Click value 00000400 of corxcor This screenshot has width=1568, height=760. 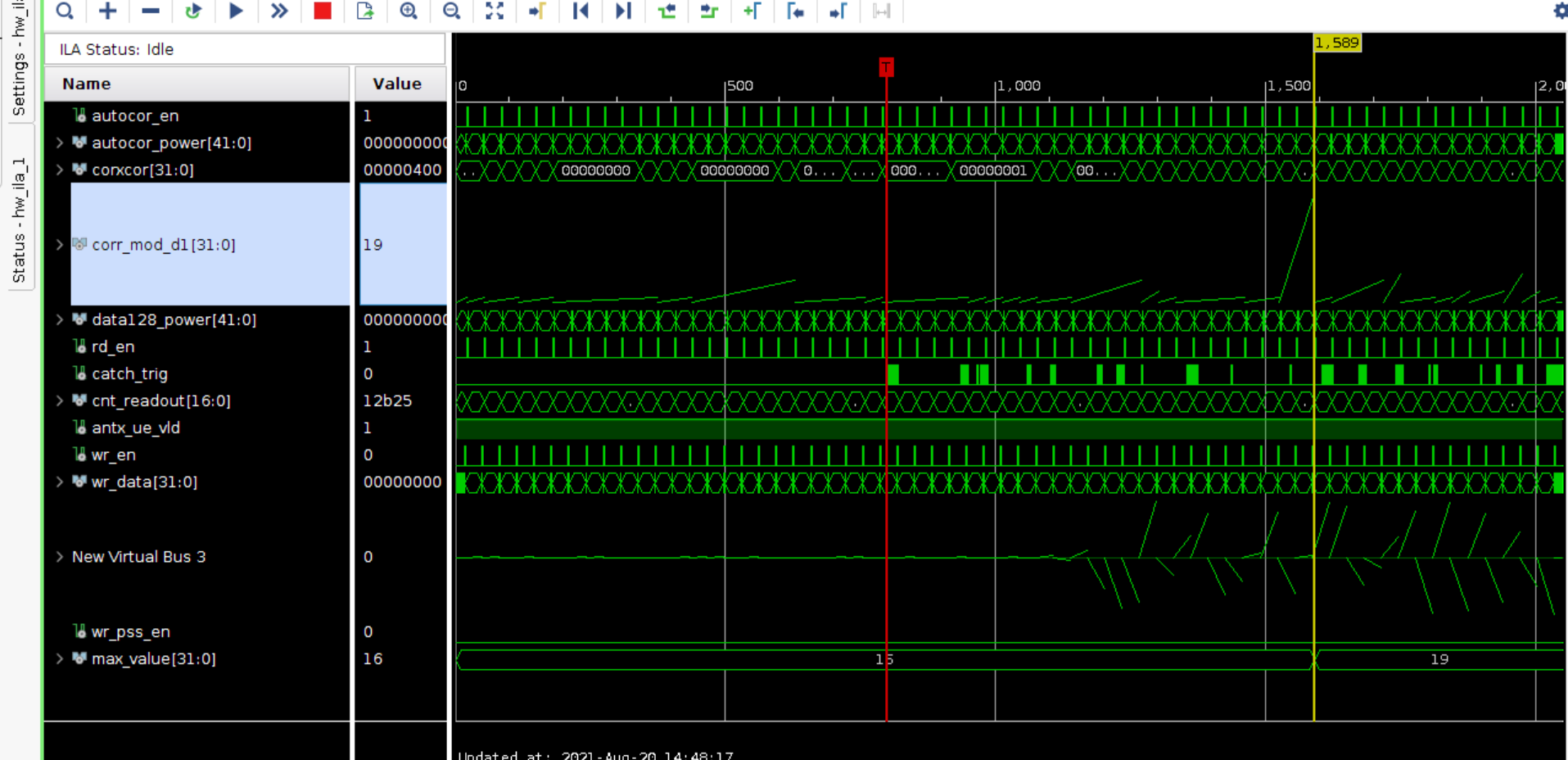click(x=402, y=170)
